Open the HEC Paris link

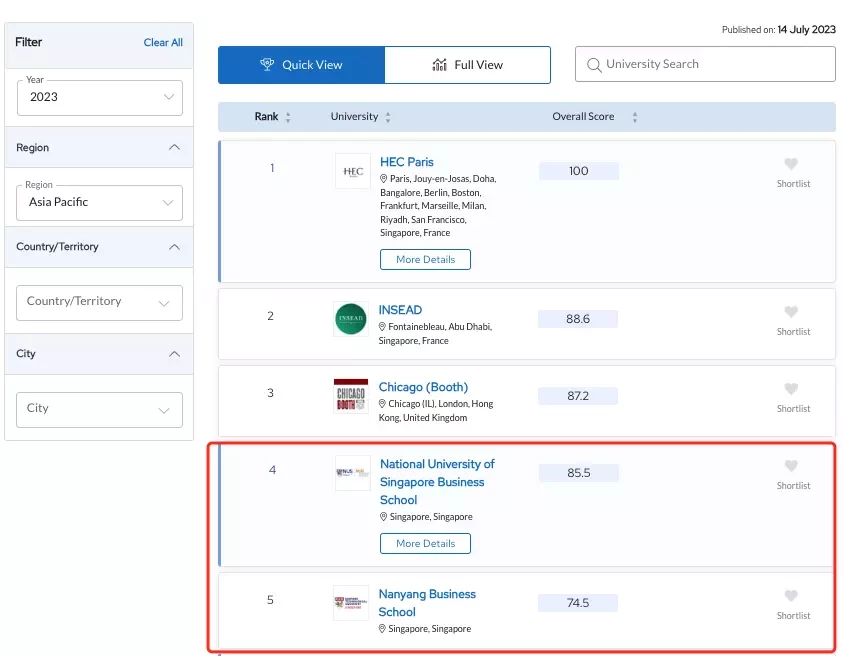[x=406, y=162]
